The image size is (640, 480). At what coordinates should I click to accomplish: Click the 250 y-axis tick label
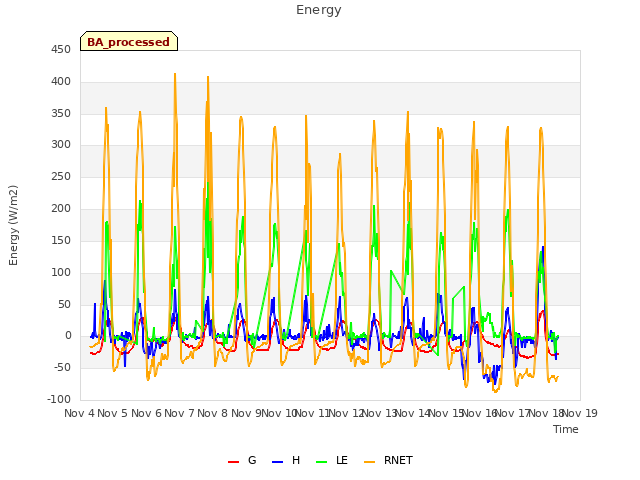[x=61, y=177]
